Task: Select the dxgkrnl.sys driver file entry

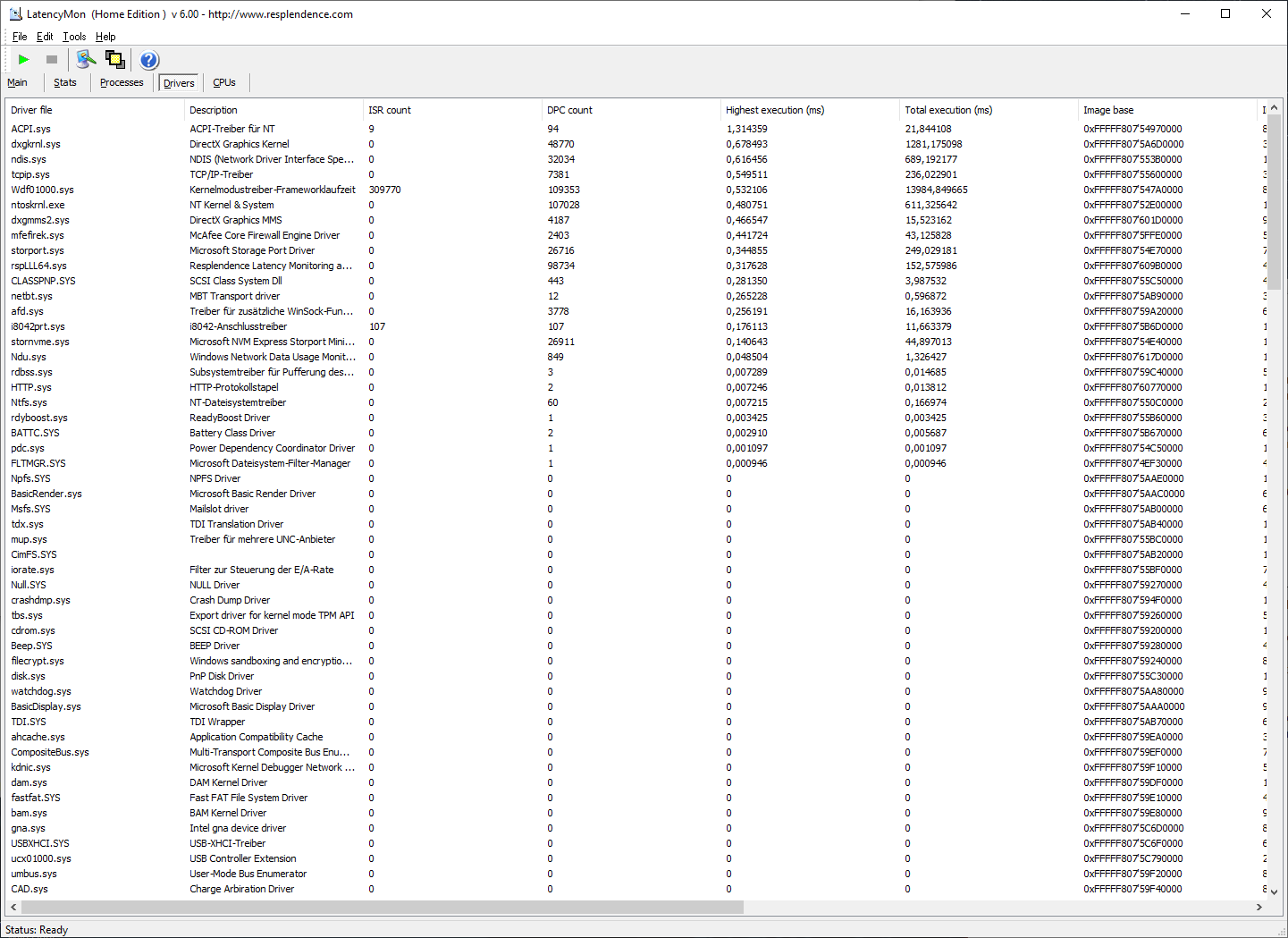Action: (x=36, y=144)
